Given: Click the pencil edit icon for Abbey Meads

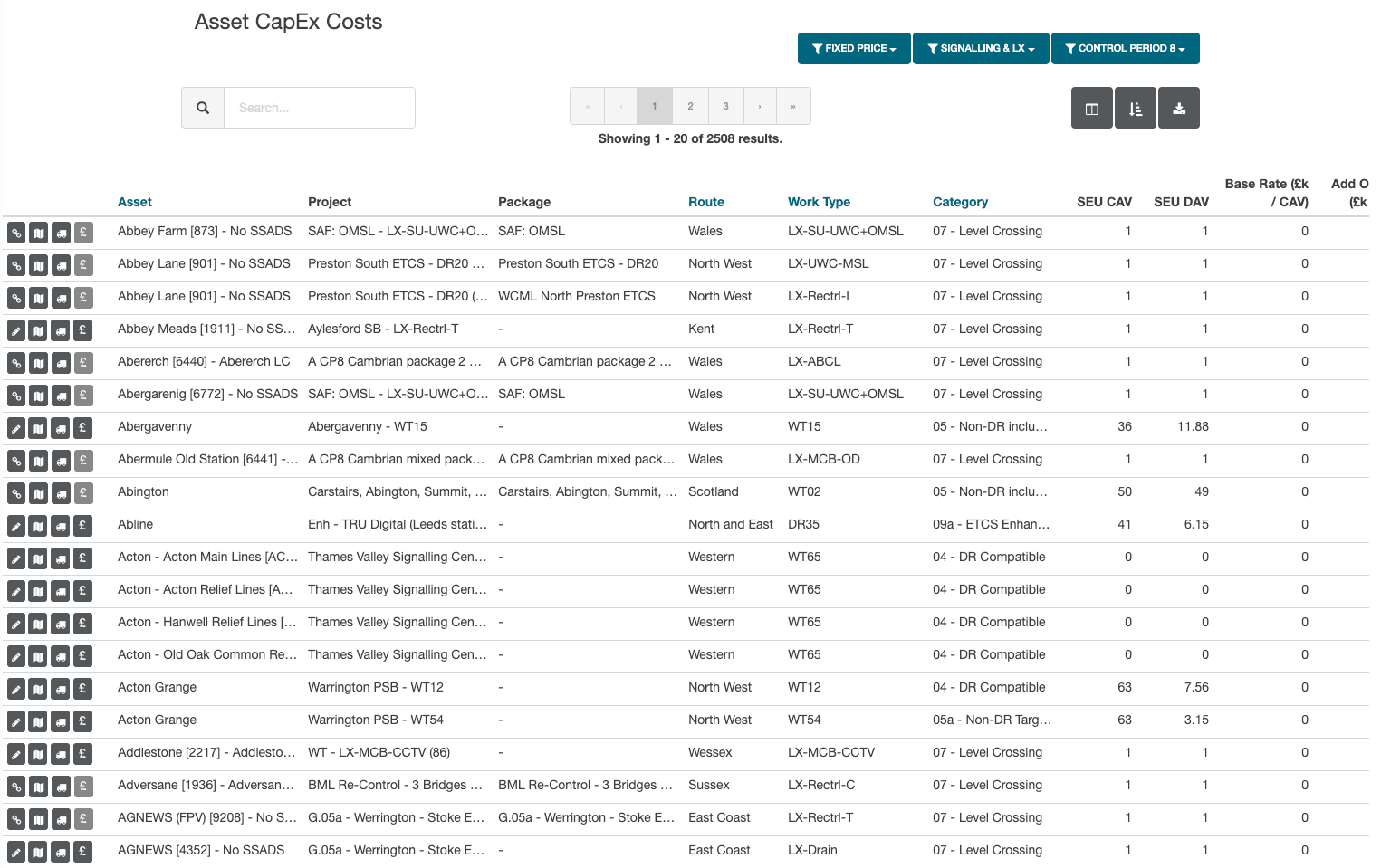Looking at the screenshot, I should pyautogui.click(x=16, y=330).
